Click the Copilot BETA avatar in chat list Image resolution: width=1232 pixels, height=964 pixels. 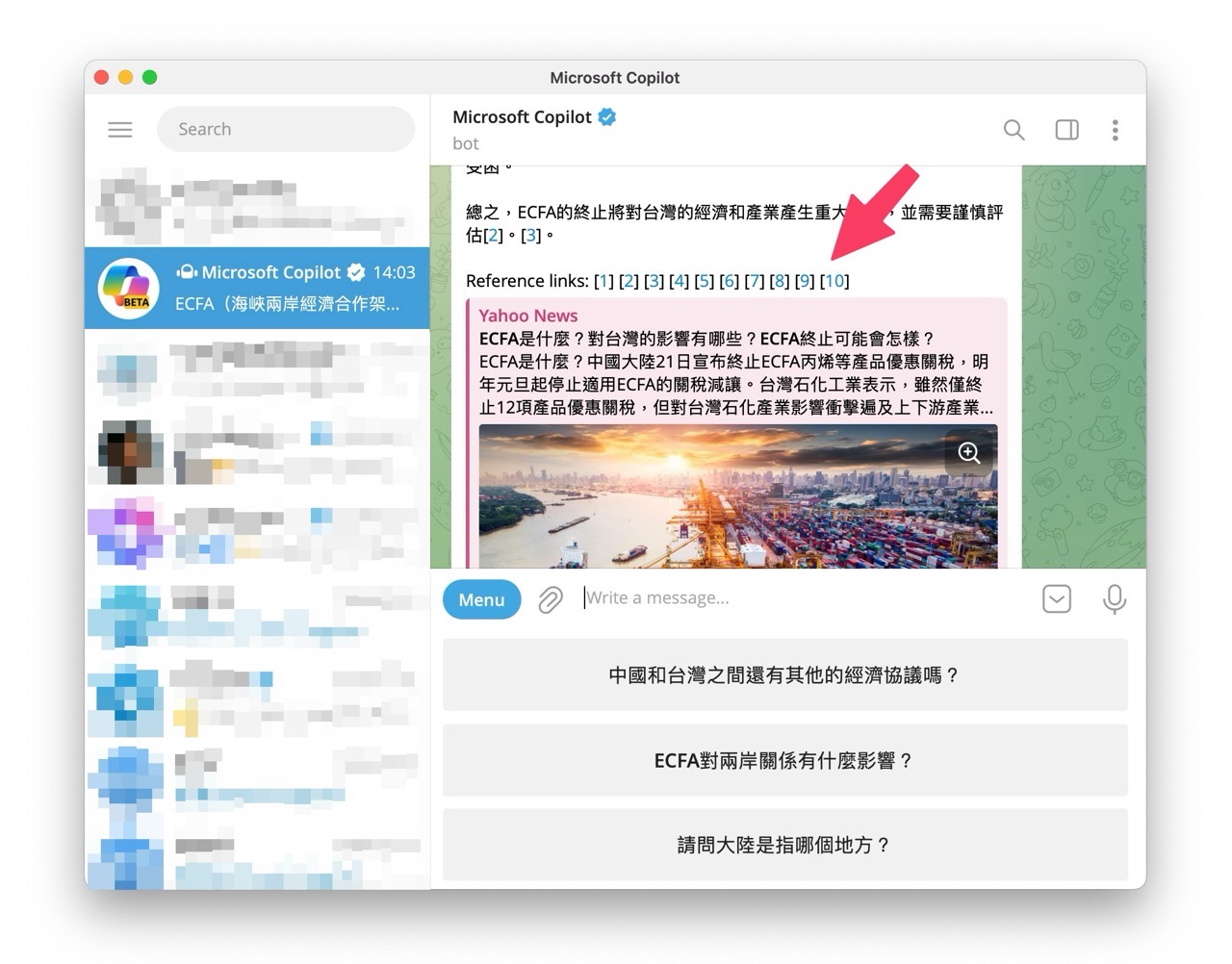(x=129, y=288)
